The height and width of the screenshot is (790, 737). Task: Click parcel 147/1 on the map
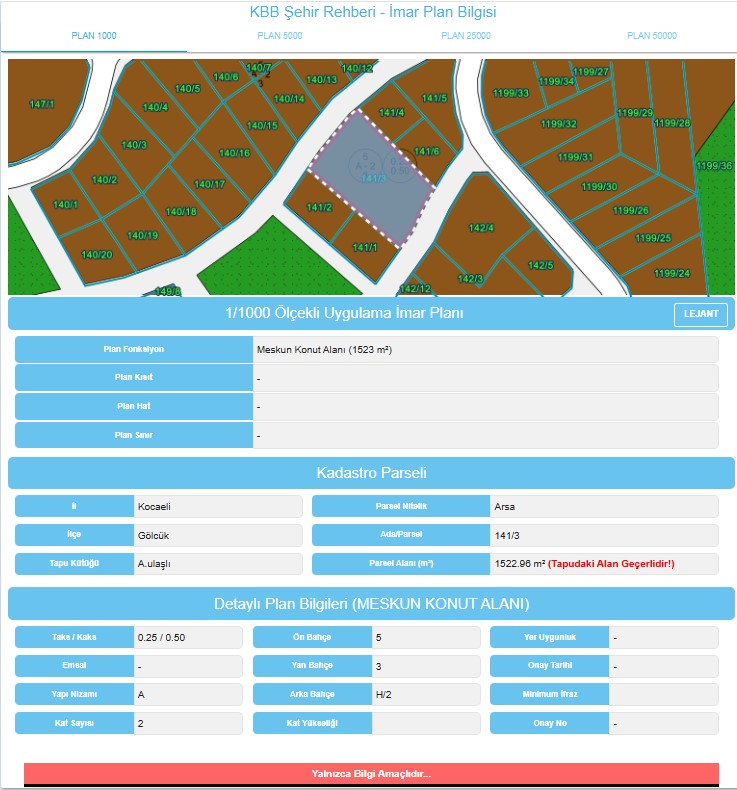tap(42, 104)
